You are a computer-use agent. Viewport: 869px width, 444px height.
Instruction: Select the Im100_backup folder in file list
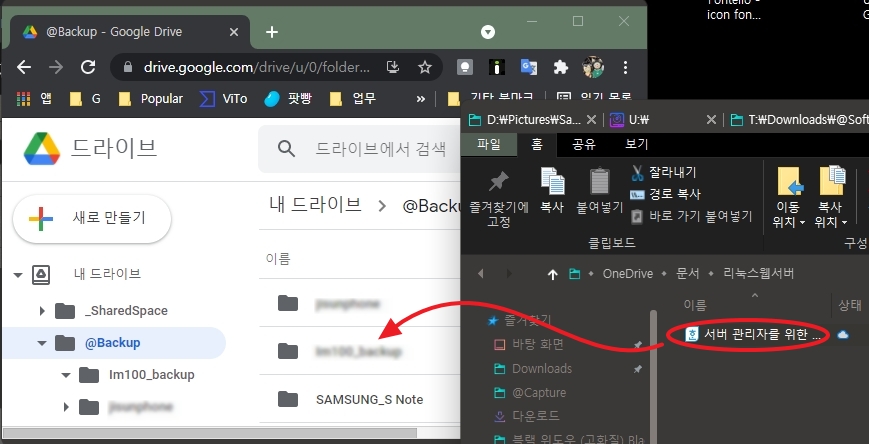click(x=359, y=351)
